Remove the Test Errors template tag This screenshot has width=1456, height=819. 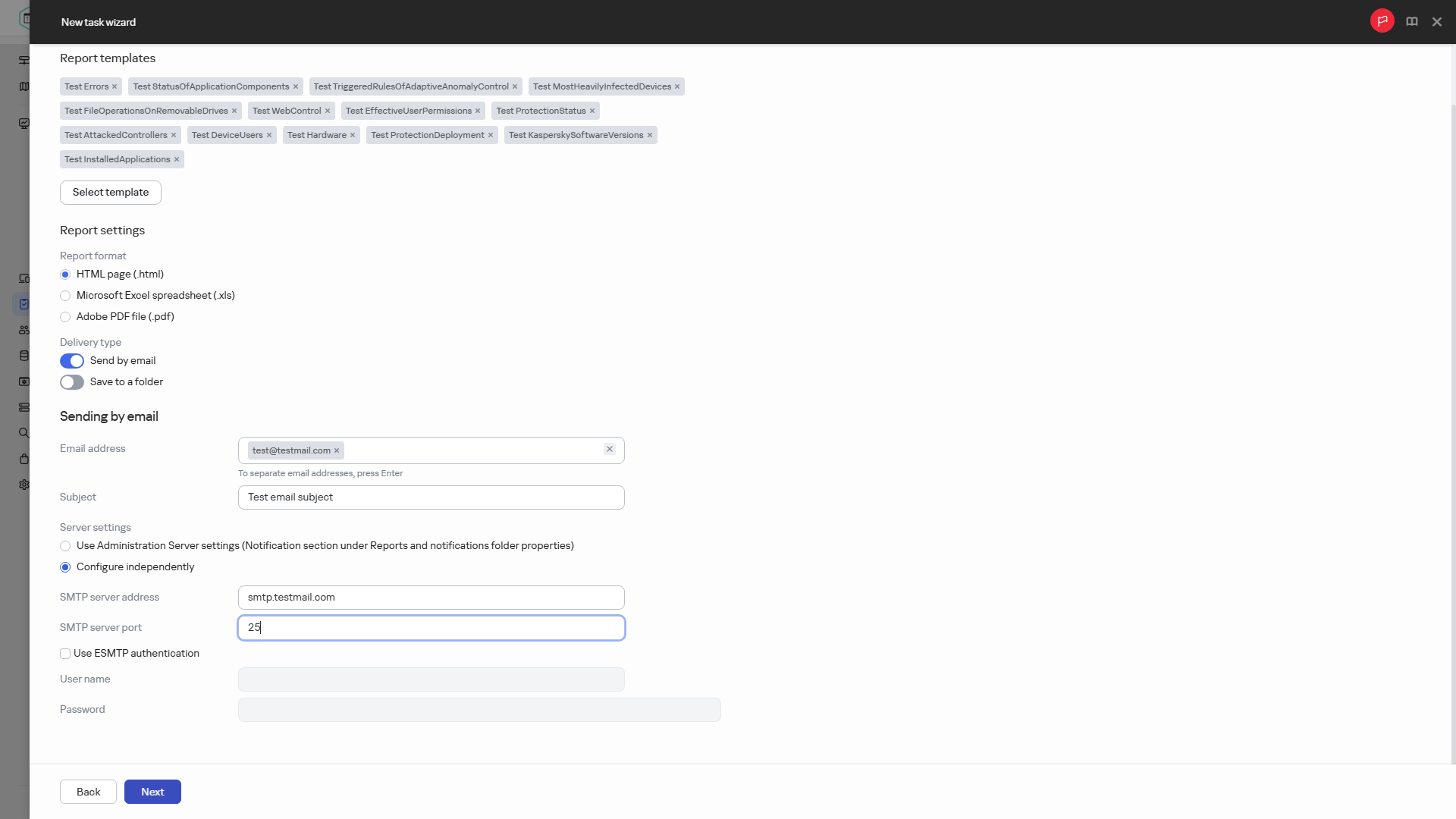tap(115, 87)
